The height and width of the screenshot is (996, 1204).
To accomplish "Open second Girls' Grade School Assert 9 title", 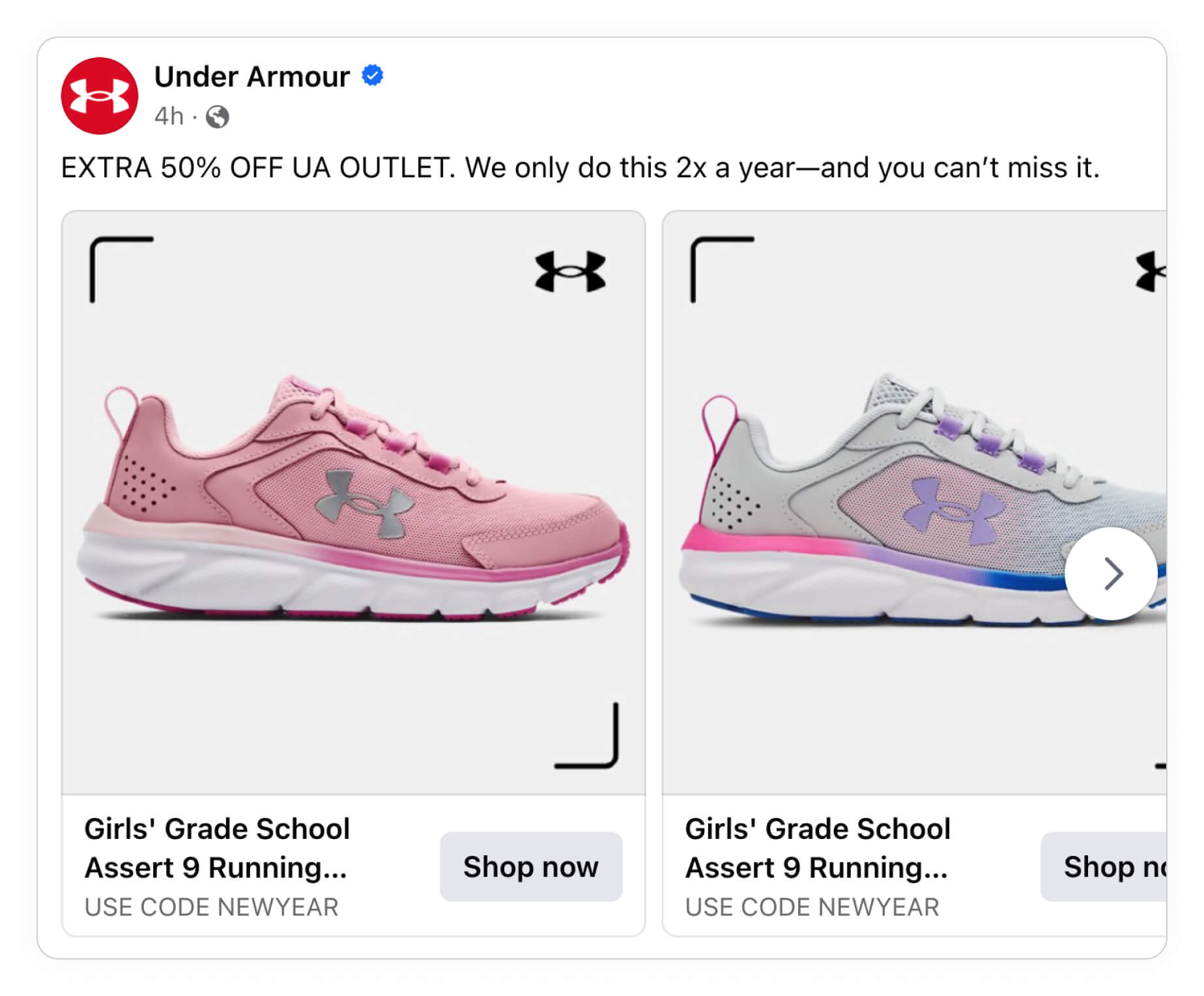I will [818, 848].
